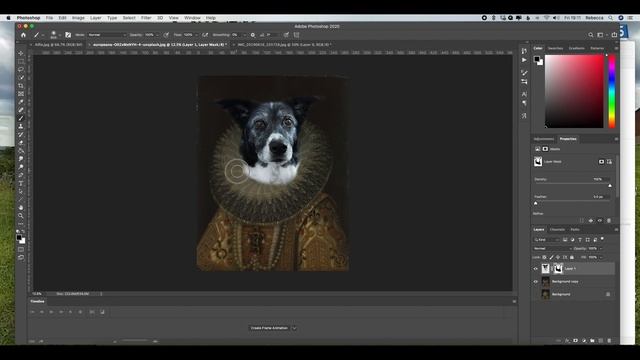Viewport: 640px width, 360px height.
Task: Open layer Fill dropdown arrow
Action: [600, 258]
